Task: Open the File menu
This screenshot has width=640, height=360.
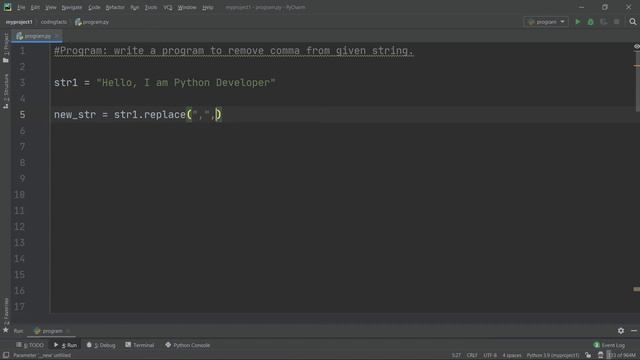Action: [21, 7]
